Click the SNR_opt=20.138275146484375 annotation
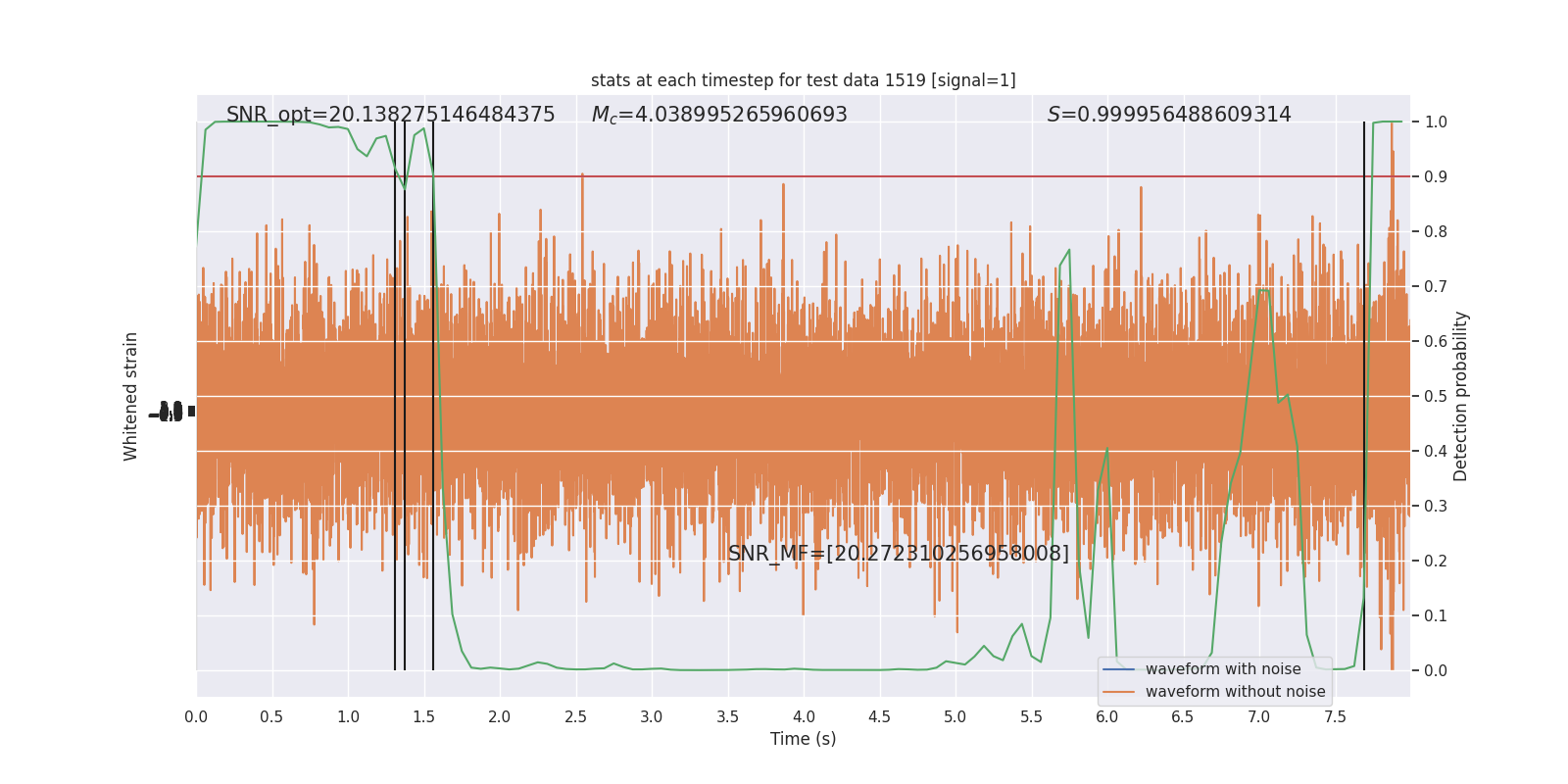Screen dimensions: 1568x784 [x=391, y=115]
